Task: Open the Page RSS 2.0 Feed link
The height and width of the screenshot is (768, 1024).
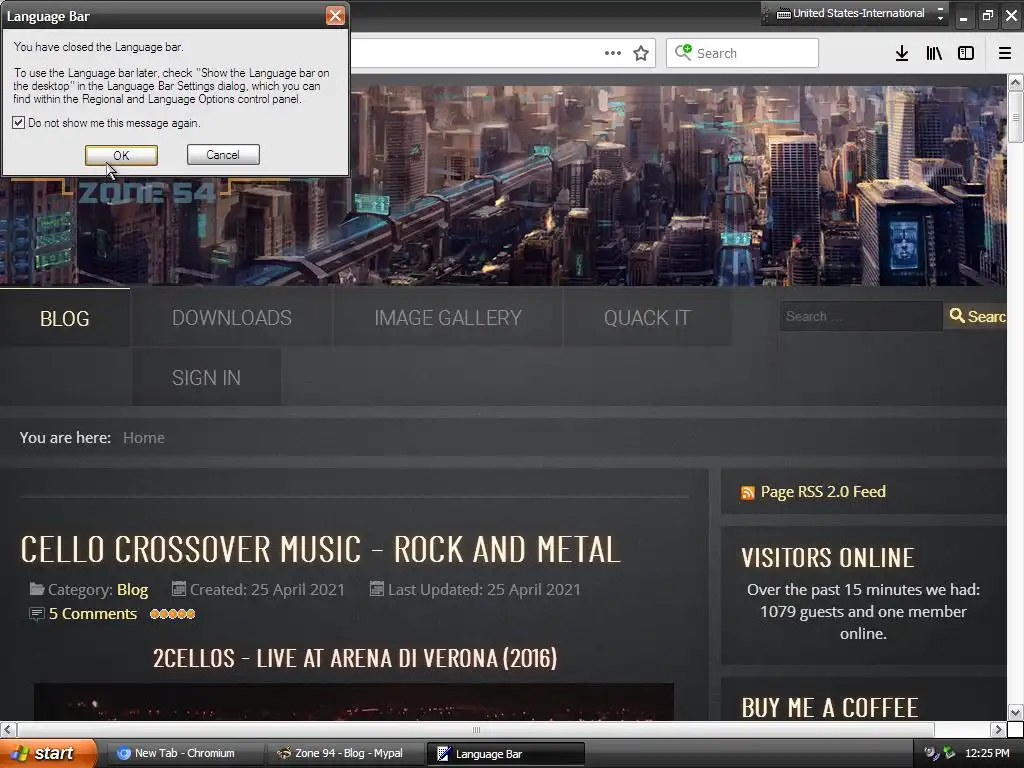Action: tap(823, 492)
